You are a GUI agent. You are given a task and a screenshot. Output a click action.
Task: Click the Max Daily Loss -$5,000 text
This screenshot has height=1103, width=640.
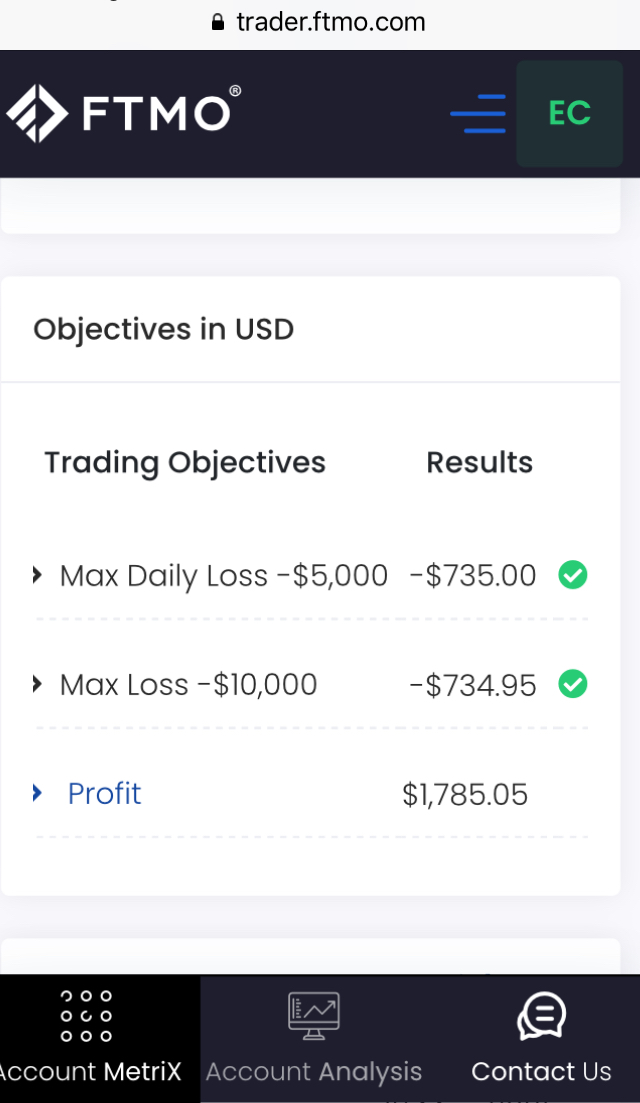223,575
